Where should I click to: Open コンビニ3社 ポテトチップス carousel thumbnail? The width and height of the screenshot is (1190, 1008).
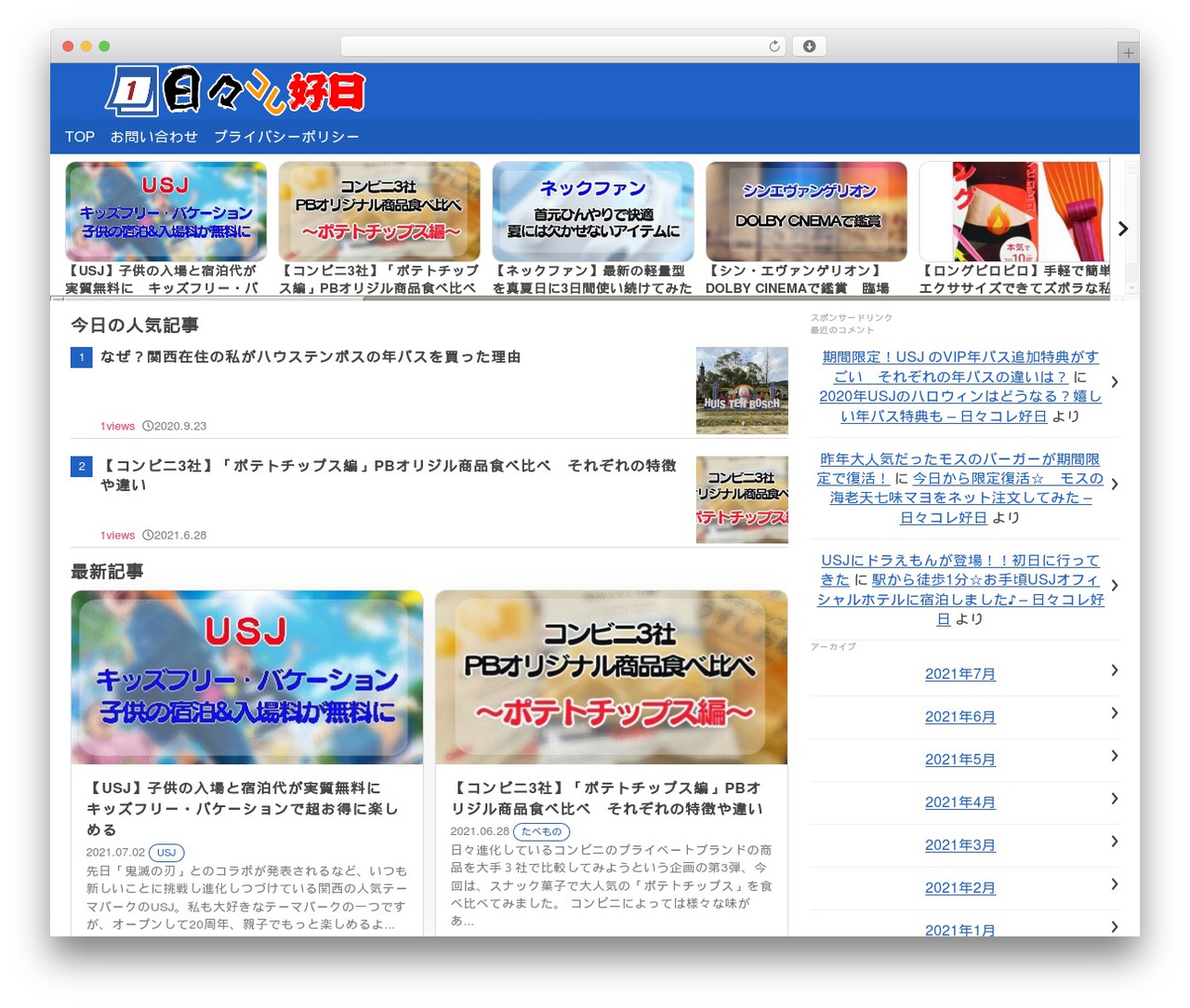coord(379,212)
